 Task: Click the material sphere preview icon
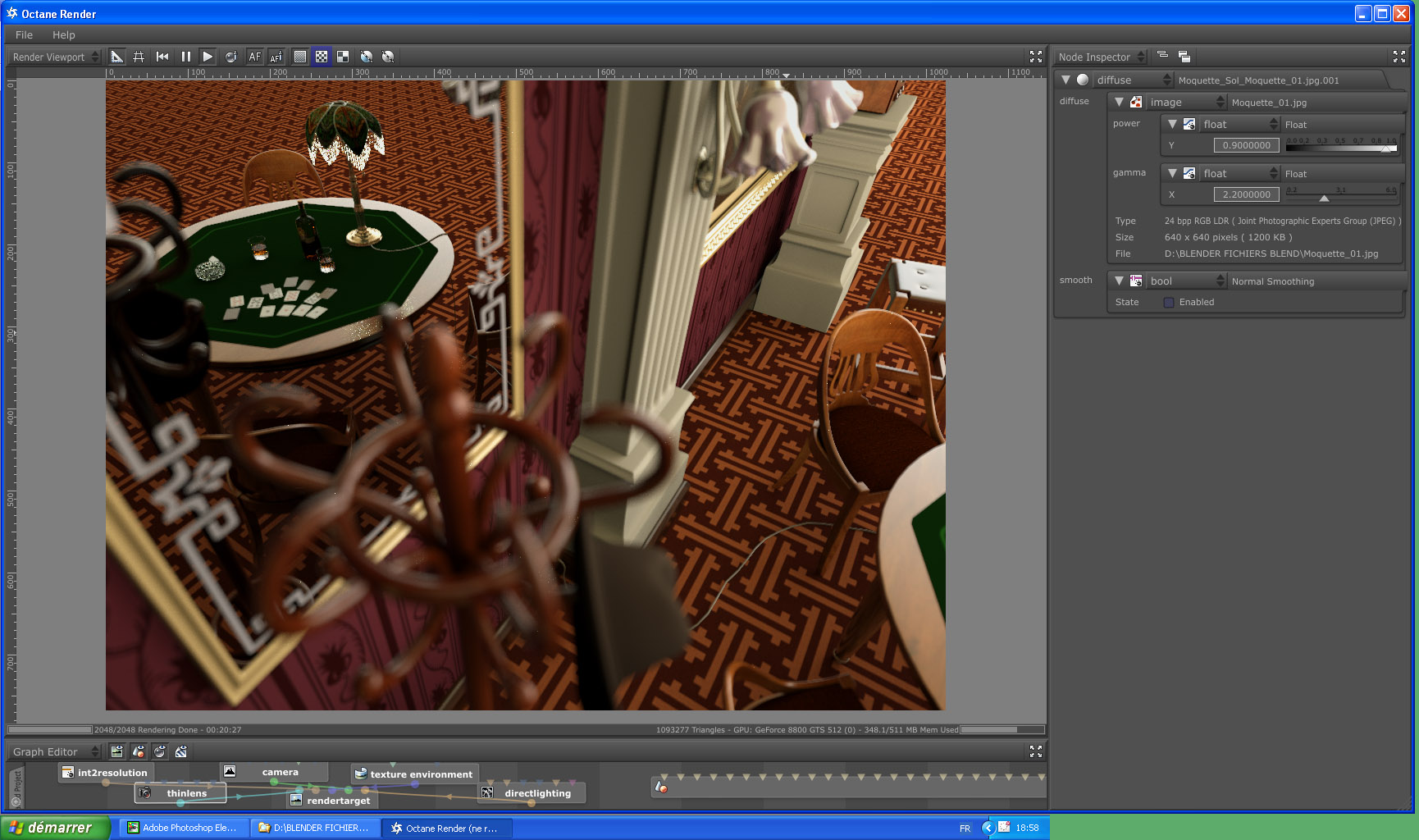[x=1083, y=80]
